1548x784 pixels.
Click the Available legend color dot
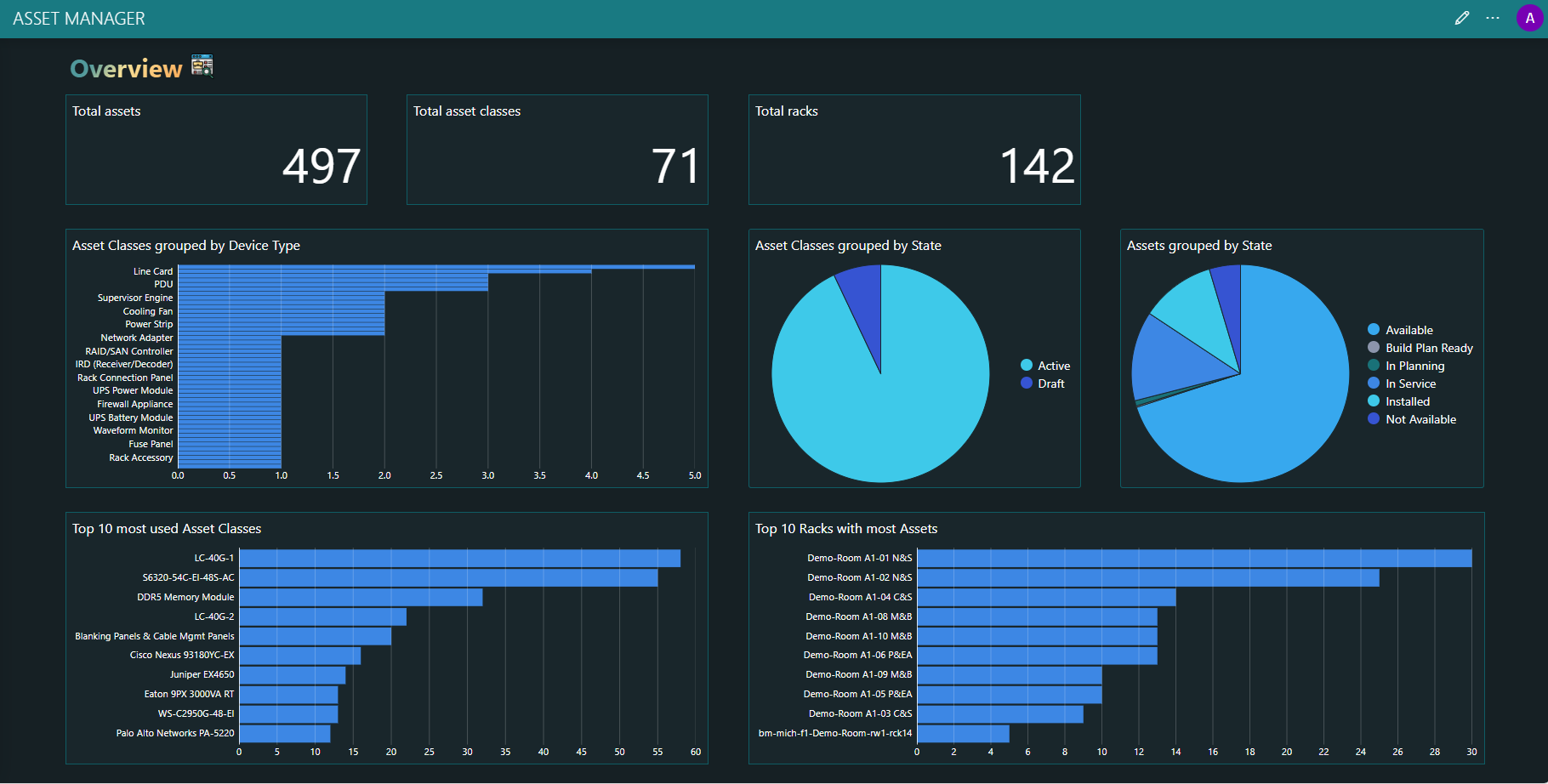click(1373, 330)
